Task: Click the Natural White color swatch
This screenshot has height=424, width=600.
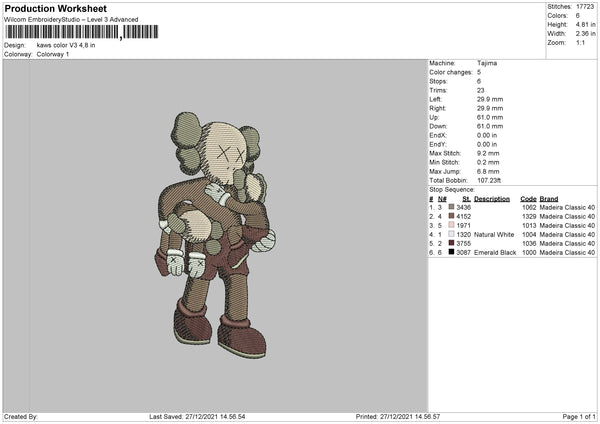Action: 451,234
